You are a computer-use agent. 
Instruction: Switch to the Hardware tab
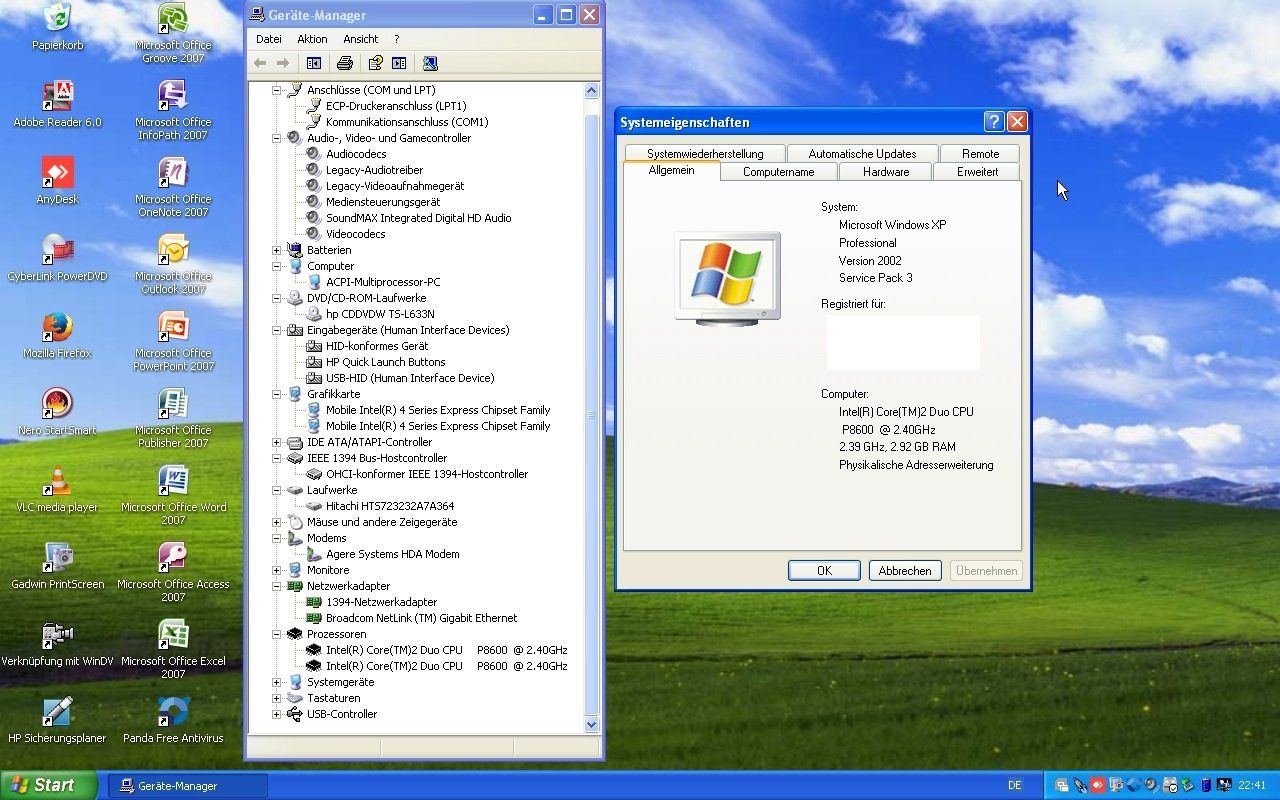(886, 172)
